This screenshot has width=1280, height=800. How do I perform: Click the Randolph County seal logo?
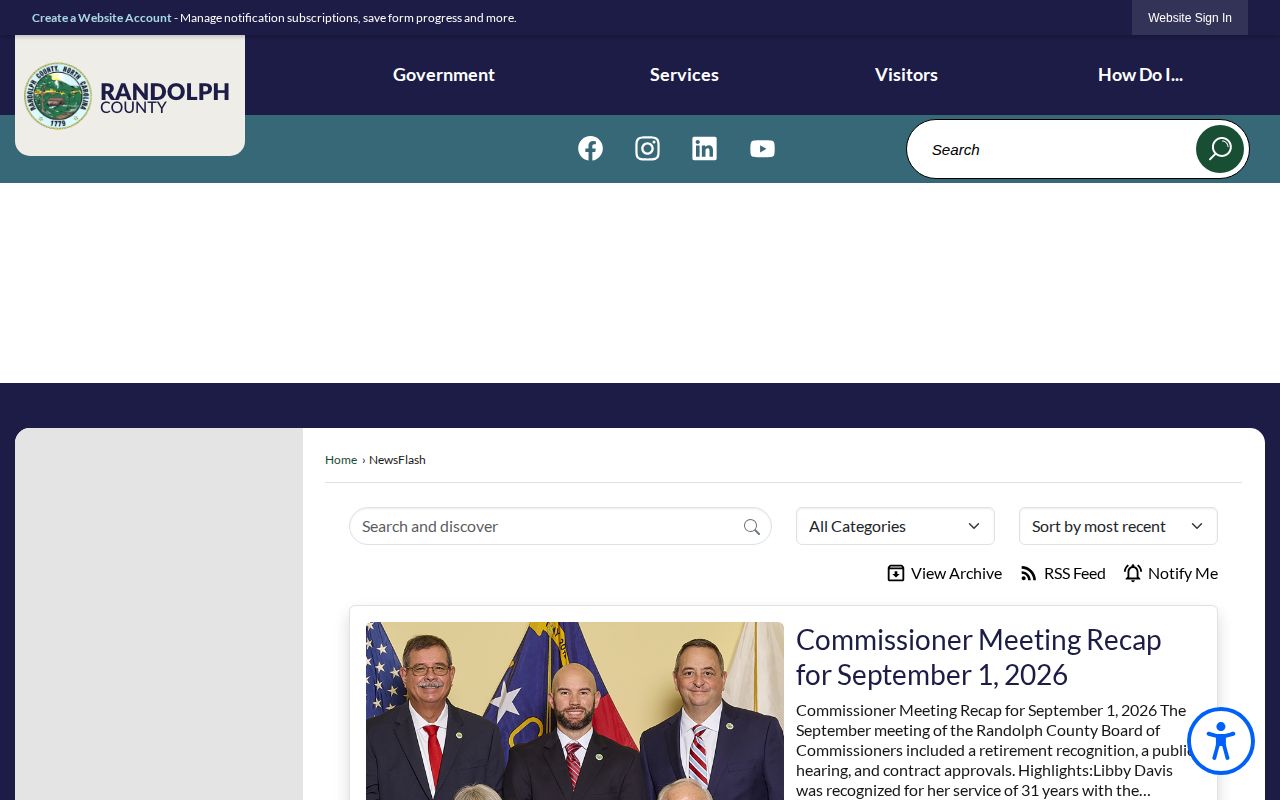pyautogui.click(x=58, y=96)
